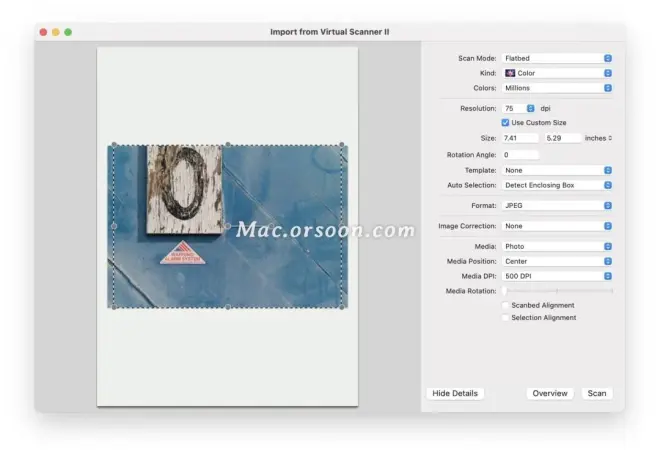Click the top-middle selection handle on scan
This screenshot has width=660, height=458.
point(228,145)
